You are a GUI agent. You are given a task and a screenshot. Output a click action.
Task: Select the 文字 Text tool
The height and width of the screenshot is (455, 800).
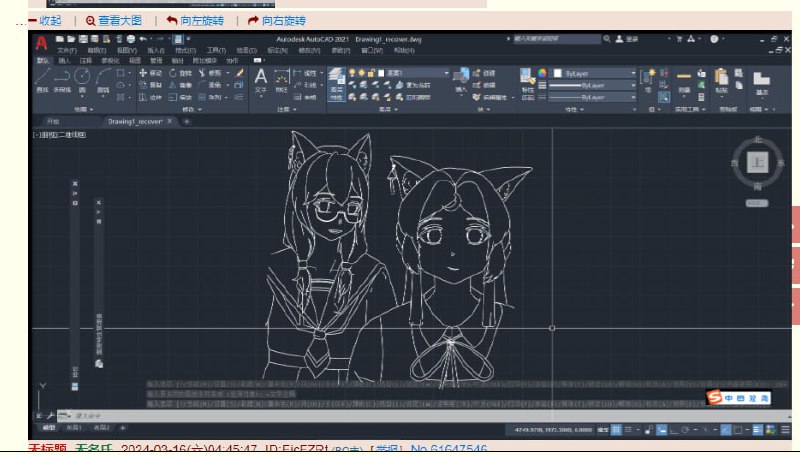point(261,82)
